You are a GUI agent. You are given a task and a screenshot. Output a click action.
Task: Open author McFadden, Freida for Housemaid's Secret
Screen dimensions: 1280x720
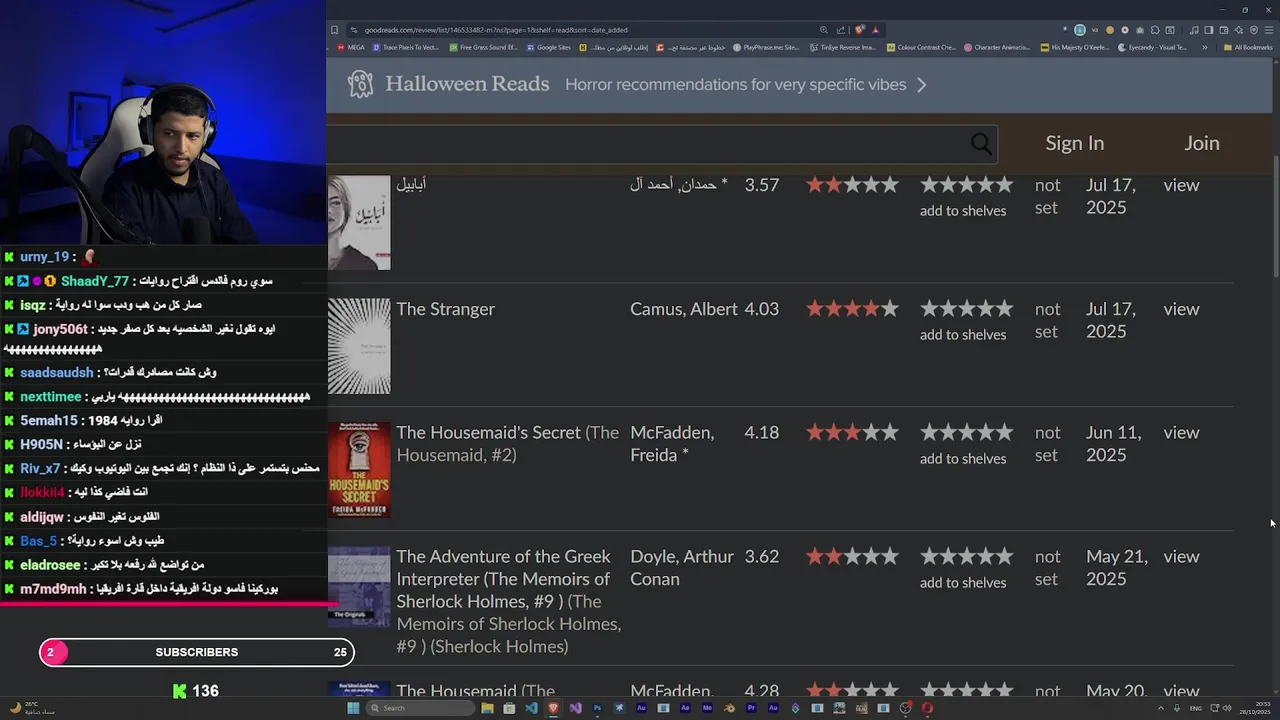tap(672, 444)
